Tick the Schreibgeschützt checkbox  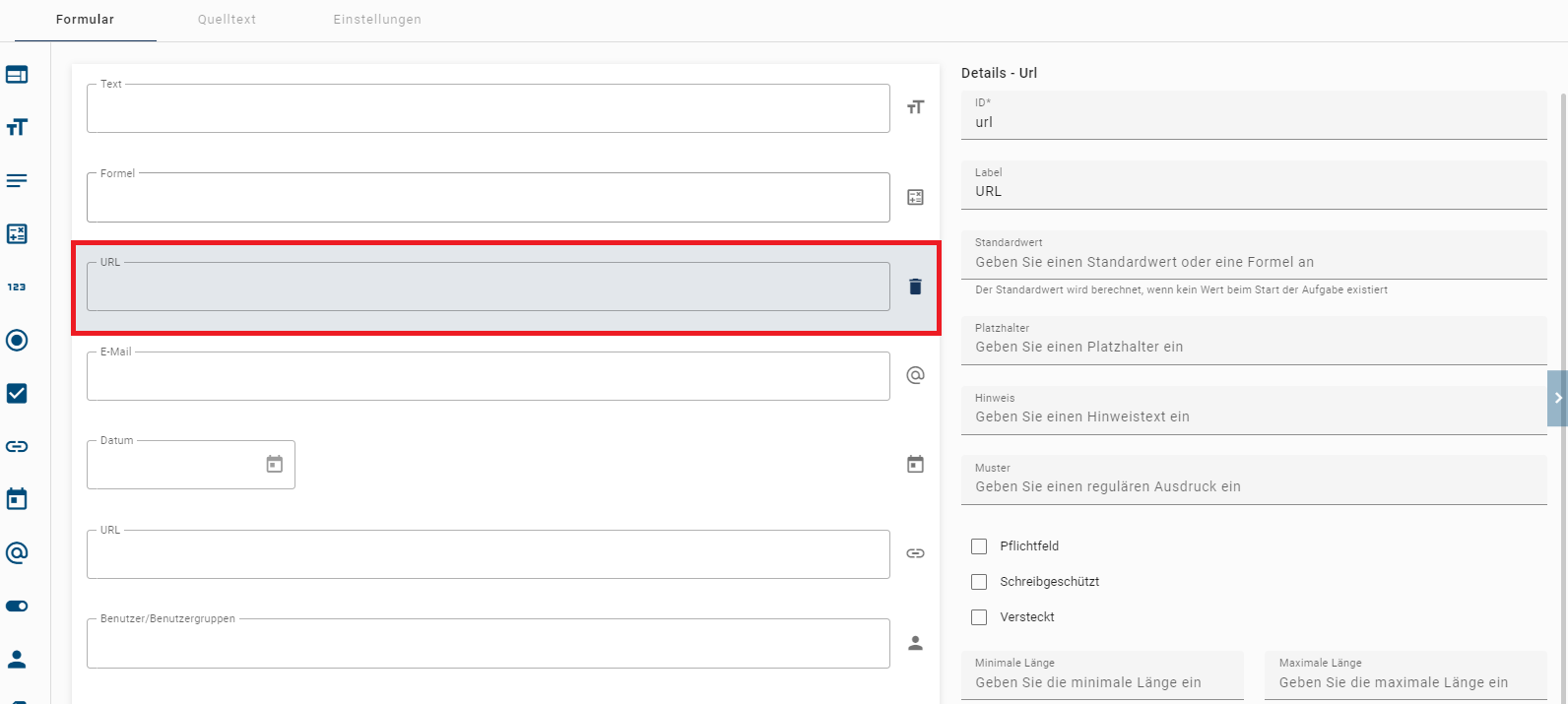(979, 582)
